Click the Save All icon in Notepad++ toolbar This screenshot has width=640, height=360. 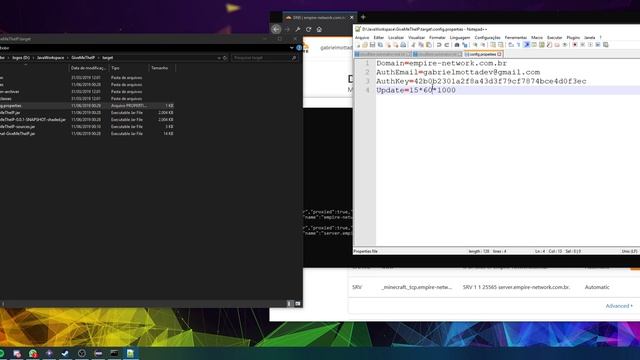pos(380,45)
